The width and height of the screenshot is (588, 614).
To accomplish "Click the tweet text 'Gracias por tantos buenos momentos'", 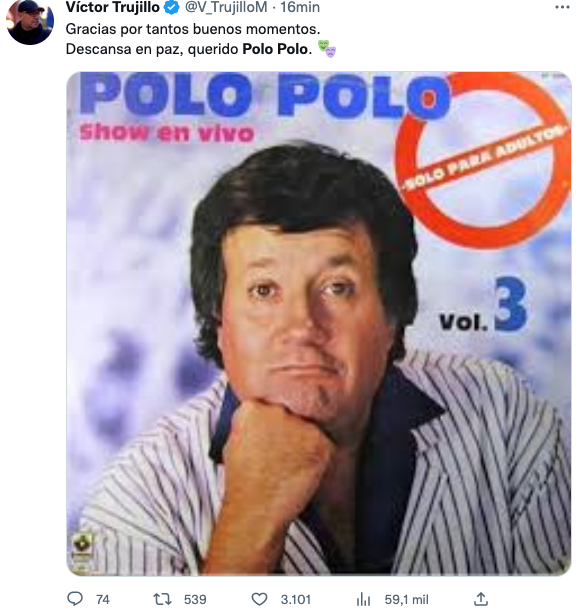I will [x=193, y=29].
